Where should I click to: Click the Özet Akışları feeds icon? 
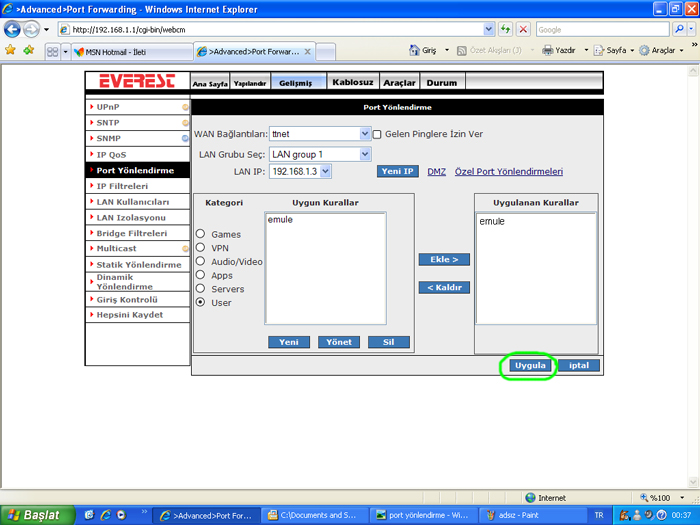(462, 50)
